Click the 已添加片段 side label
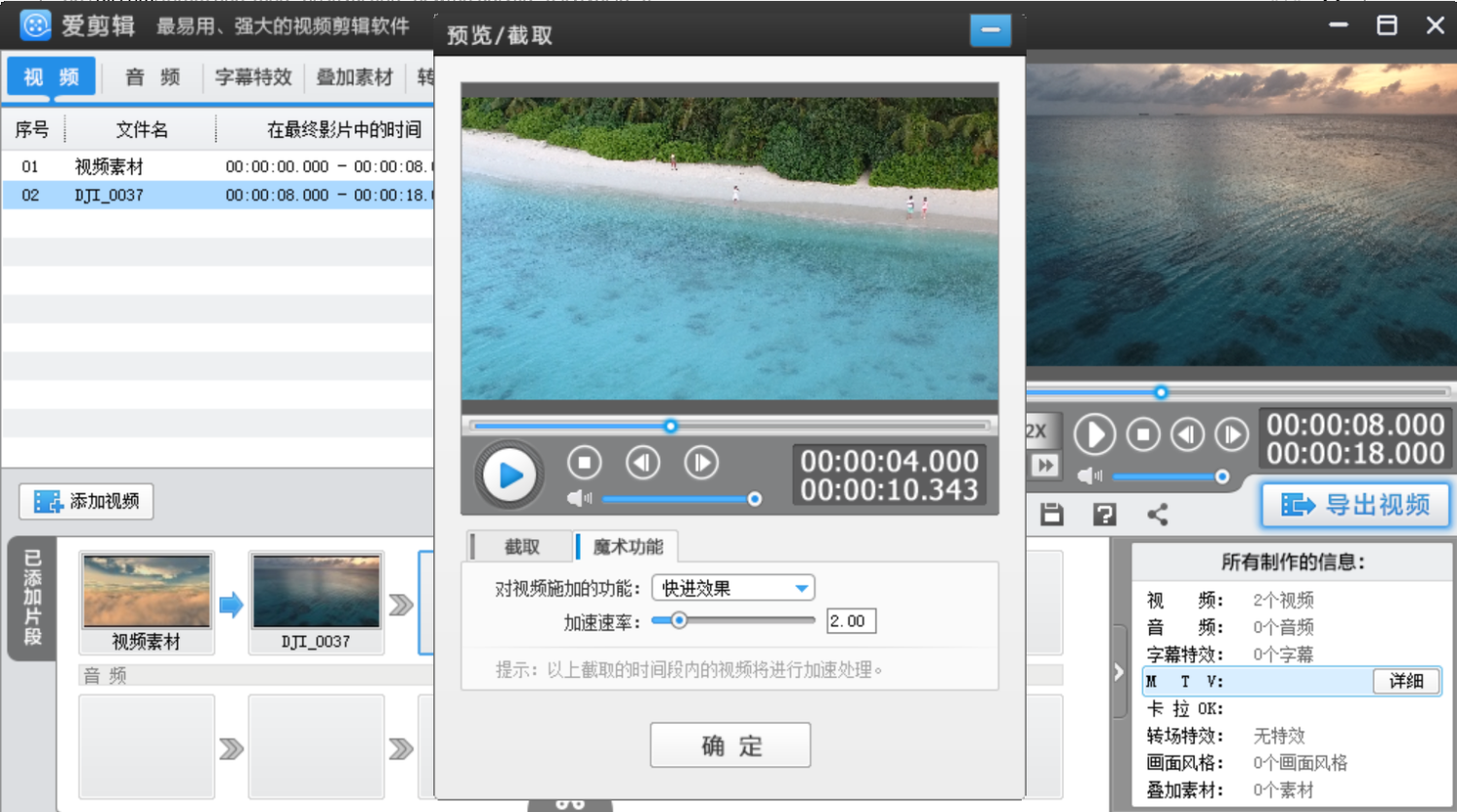 coord(32,598)
